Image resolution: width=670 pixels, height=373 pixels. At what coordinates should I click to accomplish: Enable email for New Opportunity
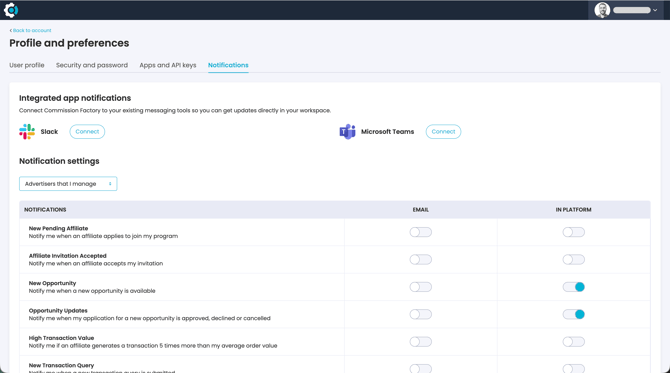tap(421, 287)
